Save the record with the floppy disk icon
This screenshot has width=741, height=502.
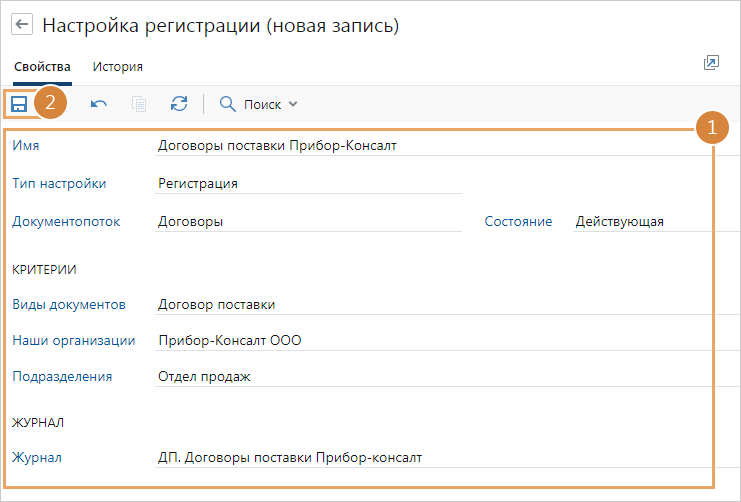pyautogui.click(x=19, y=104)
